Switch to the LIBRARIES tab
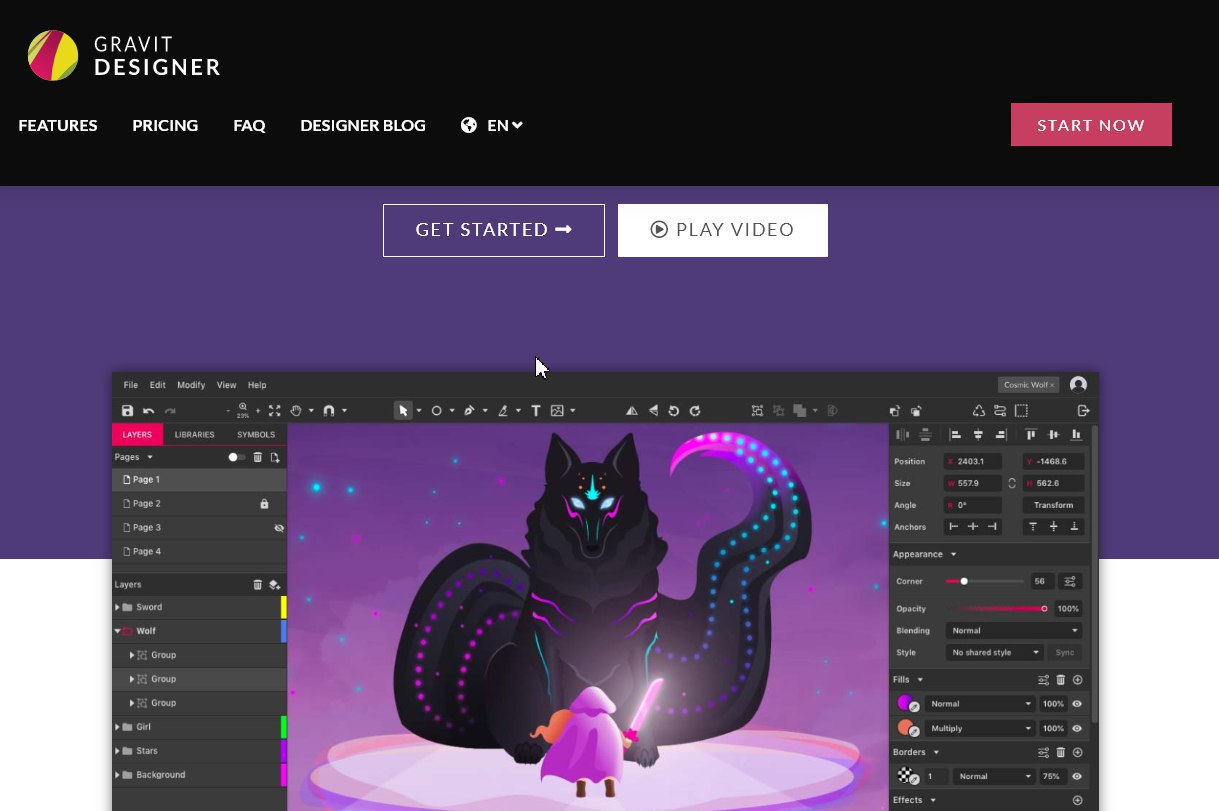The width and height of the screenshot is (1219, 811). 194,435
